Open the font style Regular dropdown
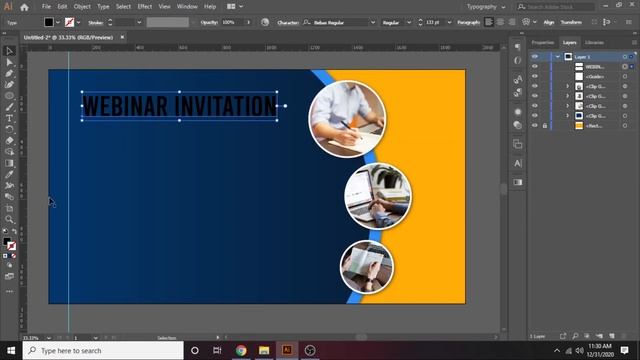This screenshot has width=640, height=360. (409, 22)
